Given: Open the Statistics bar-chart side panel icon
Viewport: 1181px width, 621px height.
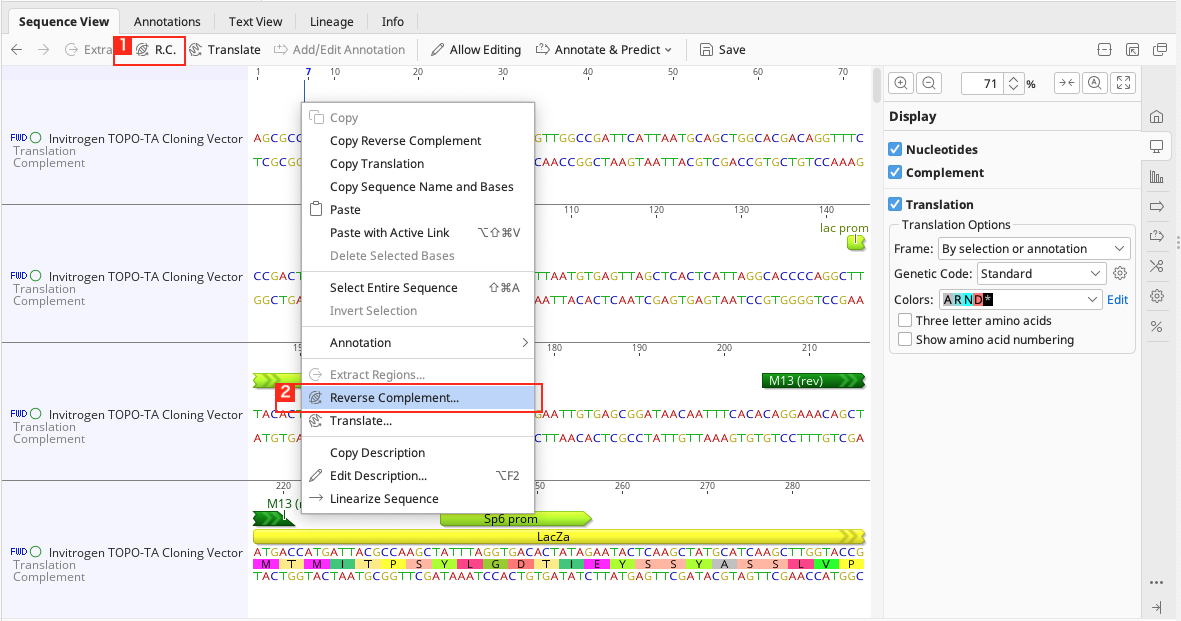Looking at the screenshot, I should (x=1157, y=177).
